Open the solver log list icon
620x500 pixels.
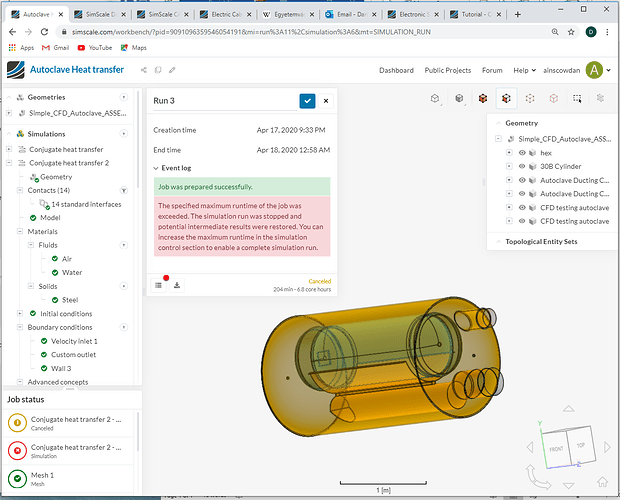[159, 285]
